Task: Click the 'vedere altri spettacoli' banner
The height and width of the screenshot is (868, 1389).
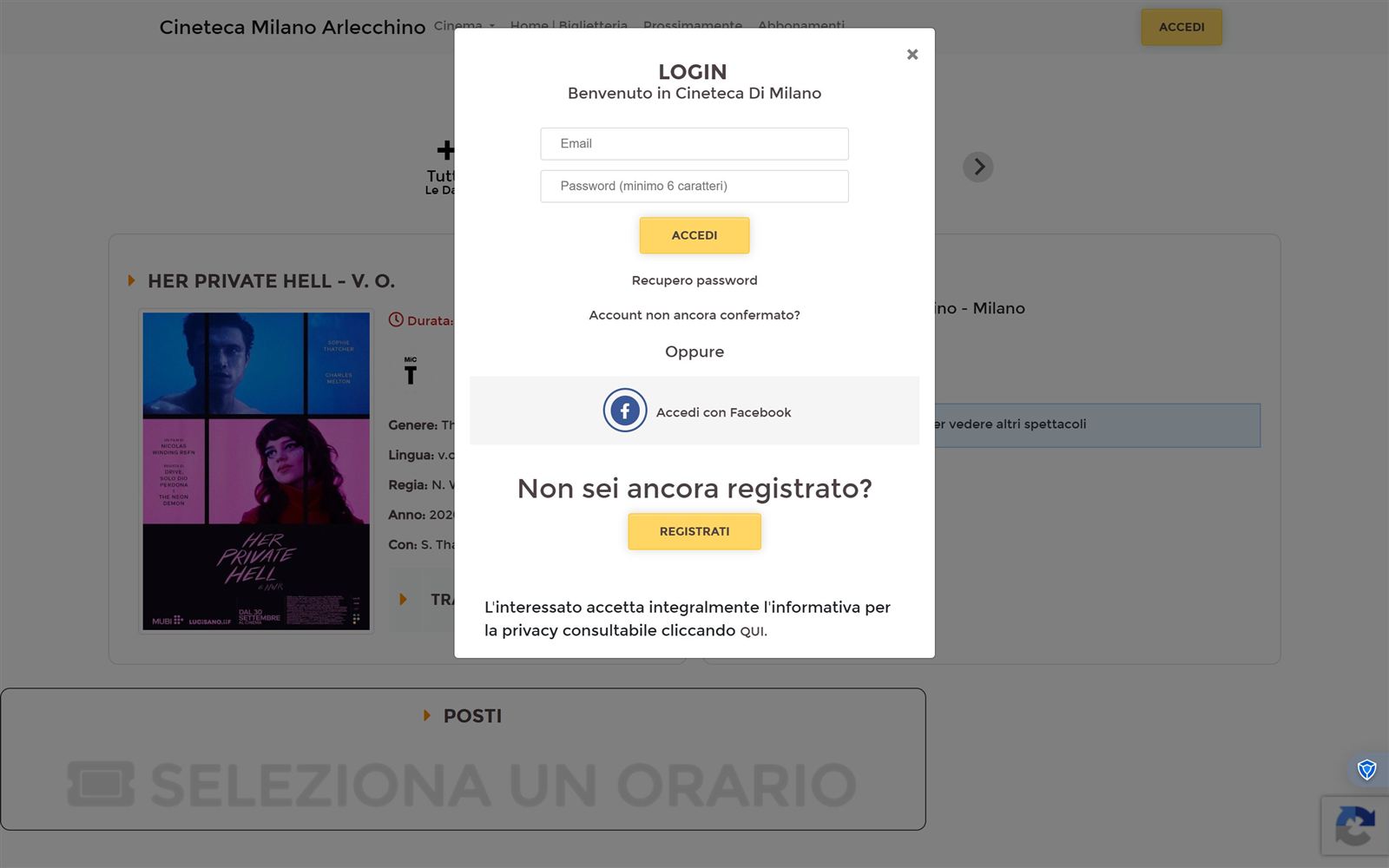Action: pos(1097,425)
